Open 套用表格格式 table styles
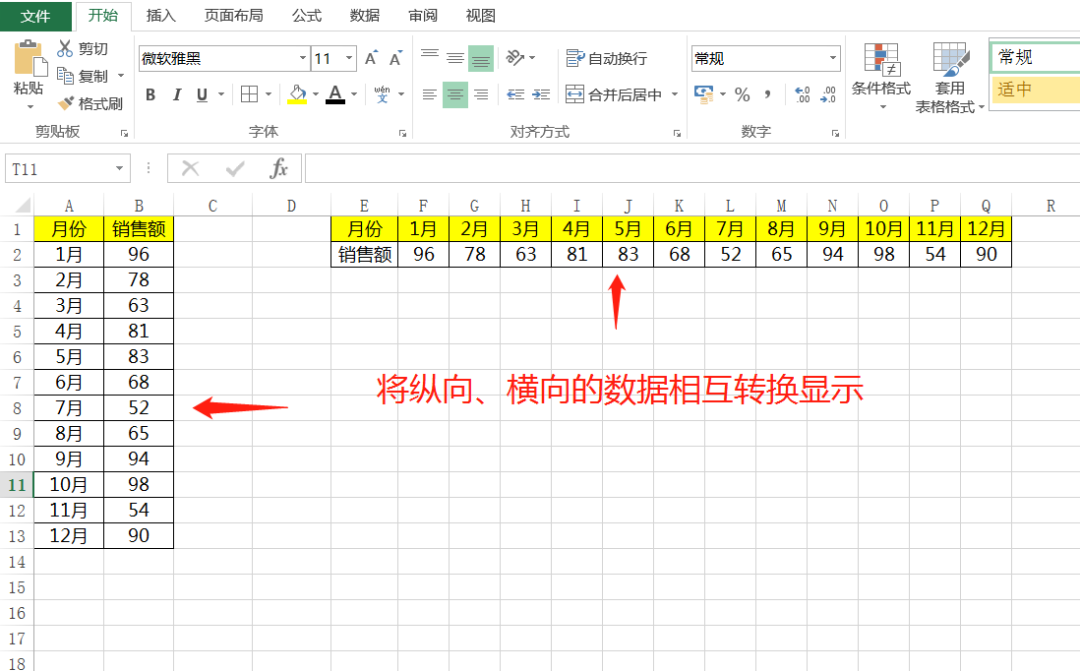This screenshot has height=671, width=1080. [x=950, y=77]
